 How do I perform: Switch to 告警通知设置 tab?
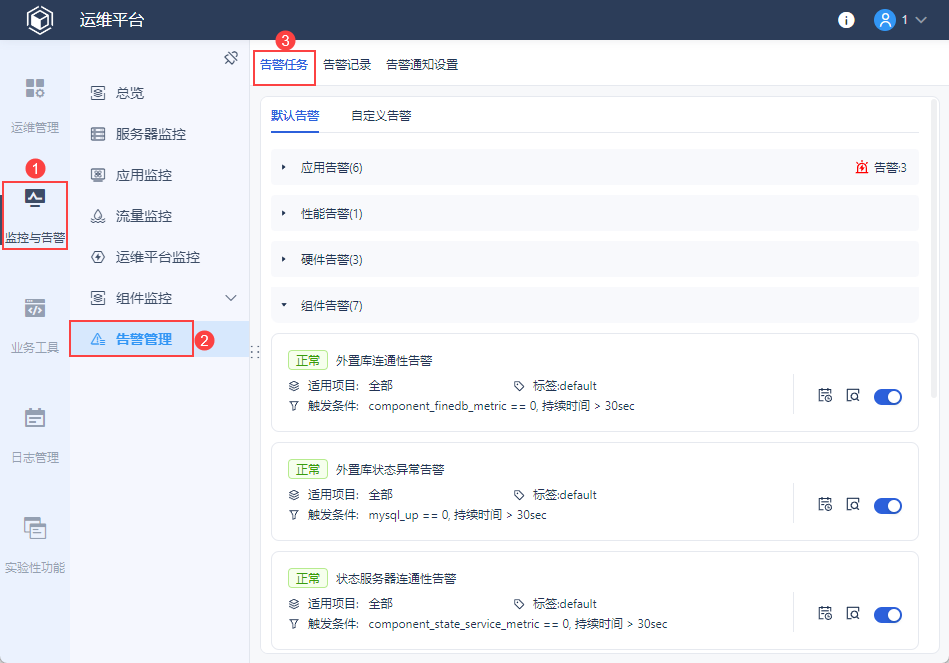coord(422,65)
